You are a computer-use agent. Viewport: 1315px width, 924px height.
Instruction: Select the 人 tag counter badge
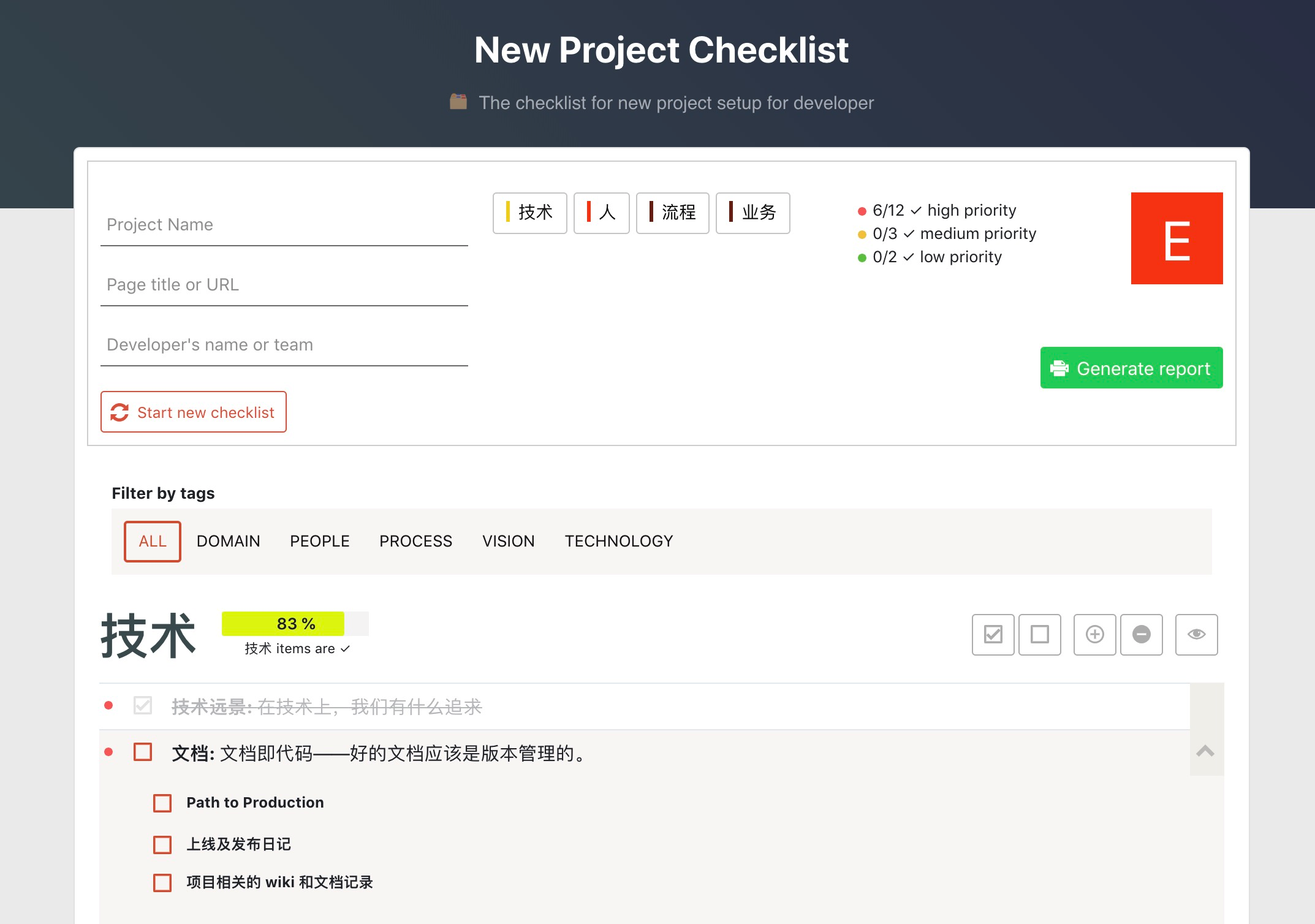[x=601, y=213]
